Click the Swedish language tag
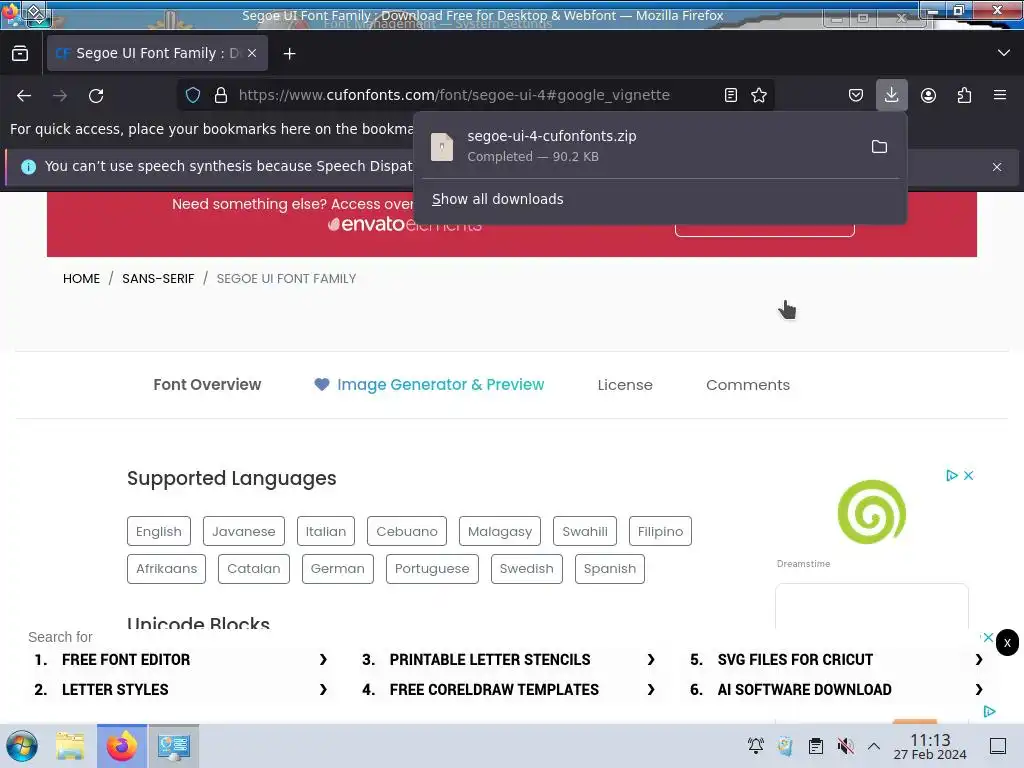The height and width of the screenshot is (768, 1024). pyautogui.click(x=526, y=569)
